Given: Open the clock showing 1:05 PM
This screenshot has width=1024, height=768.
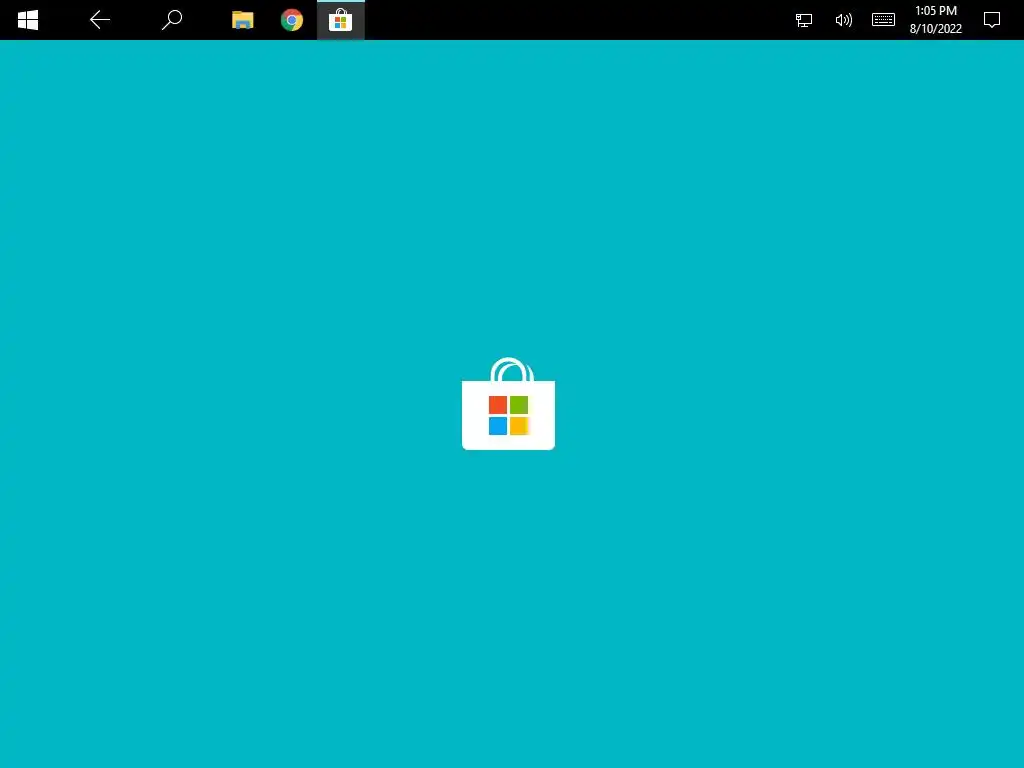Looking at the screenshot, I should pyautogui.click(x=936, y=20).
